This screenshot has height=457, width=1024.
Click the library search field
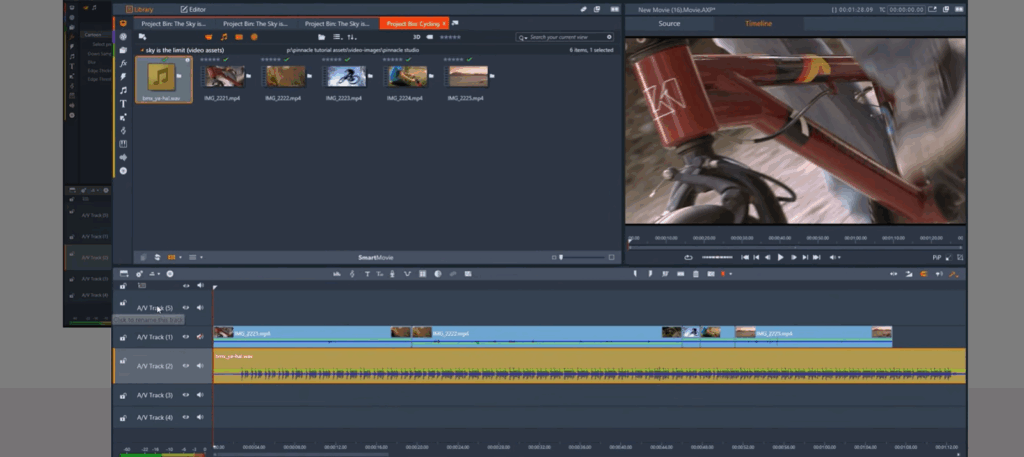(565, 37)
